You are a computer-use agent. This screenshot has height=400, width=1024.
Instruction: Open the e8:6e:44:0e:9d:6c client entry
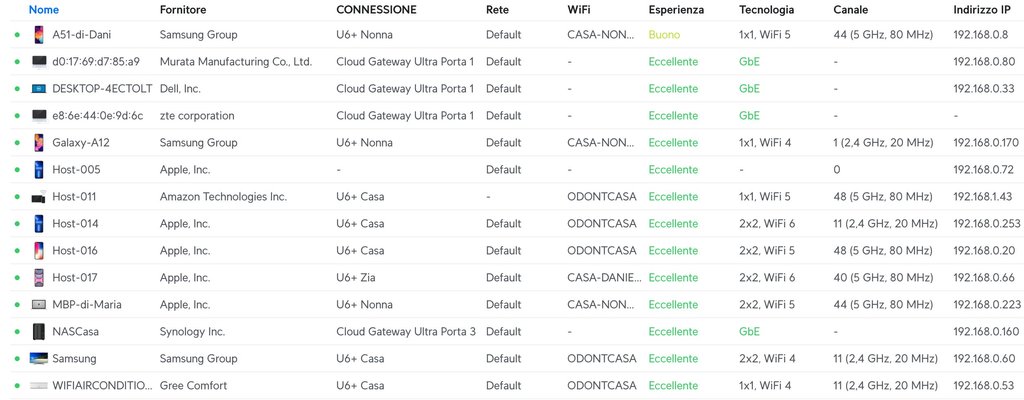(x=97, y=115)
